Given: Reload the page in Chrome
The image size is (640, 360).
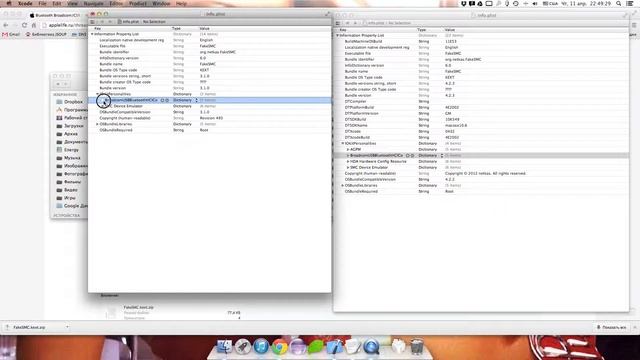Looking at the screenshot, I should coord(24,25).
